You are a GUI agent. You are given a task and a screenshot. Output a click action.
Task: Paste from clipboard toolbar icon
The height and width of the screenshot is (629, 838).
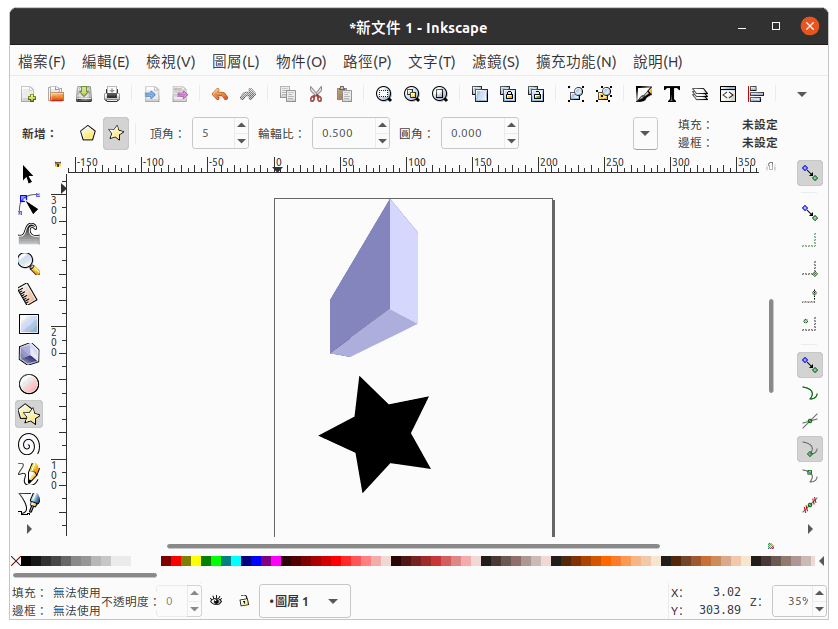click(344, 95)
